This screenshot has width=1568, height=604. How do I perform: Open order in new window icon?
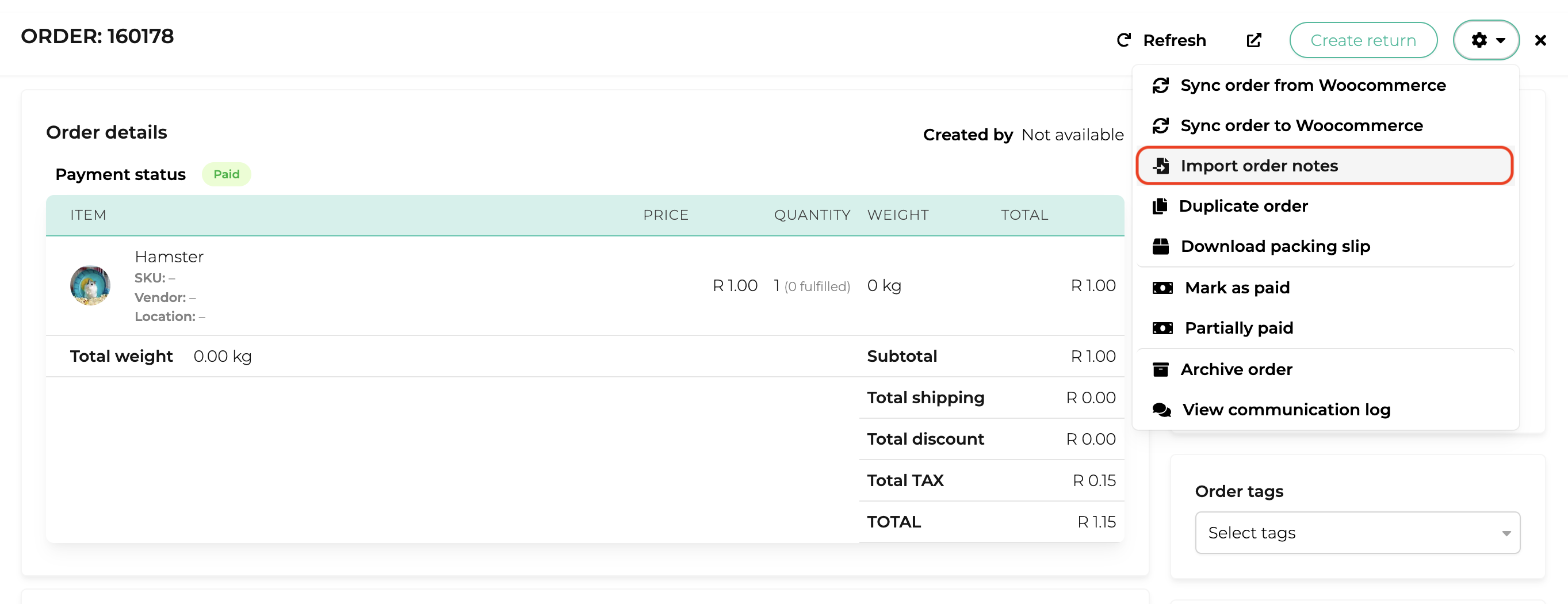click(1254, 40)
